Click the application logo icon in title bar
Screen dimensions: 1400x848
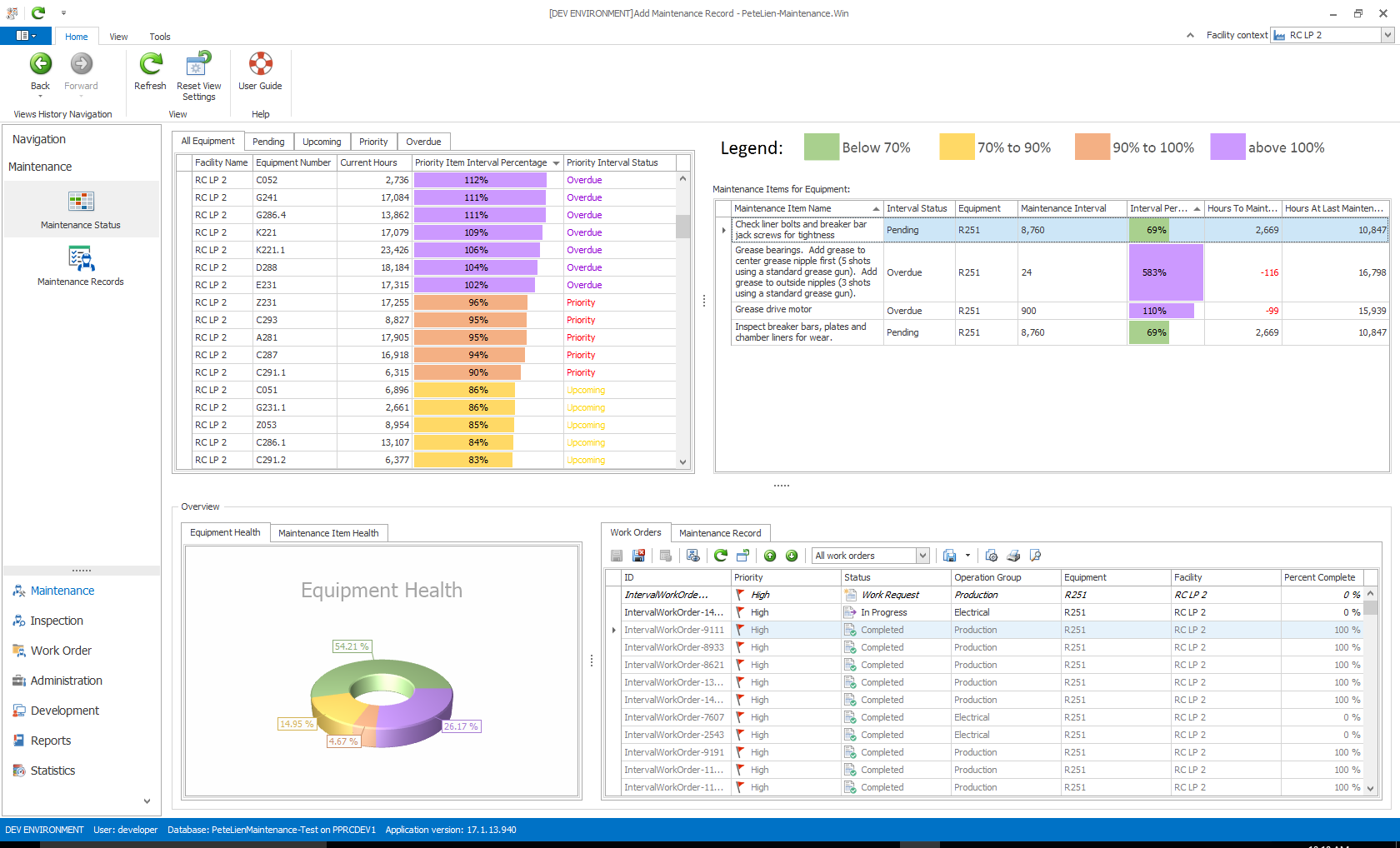(12, 12)
